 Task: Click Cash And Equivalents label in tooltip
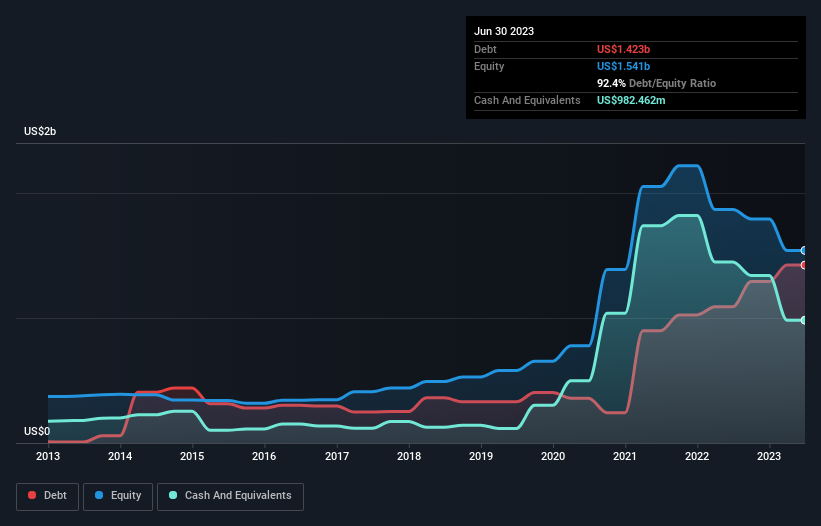[527, 100]
